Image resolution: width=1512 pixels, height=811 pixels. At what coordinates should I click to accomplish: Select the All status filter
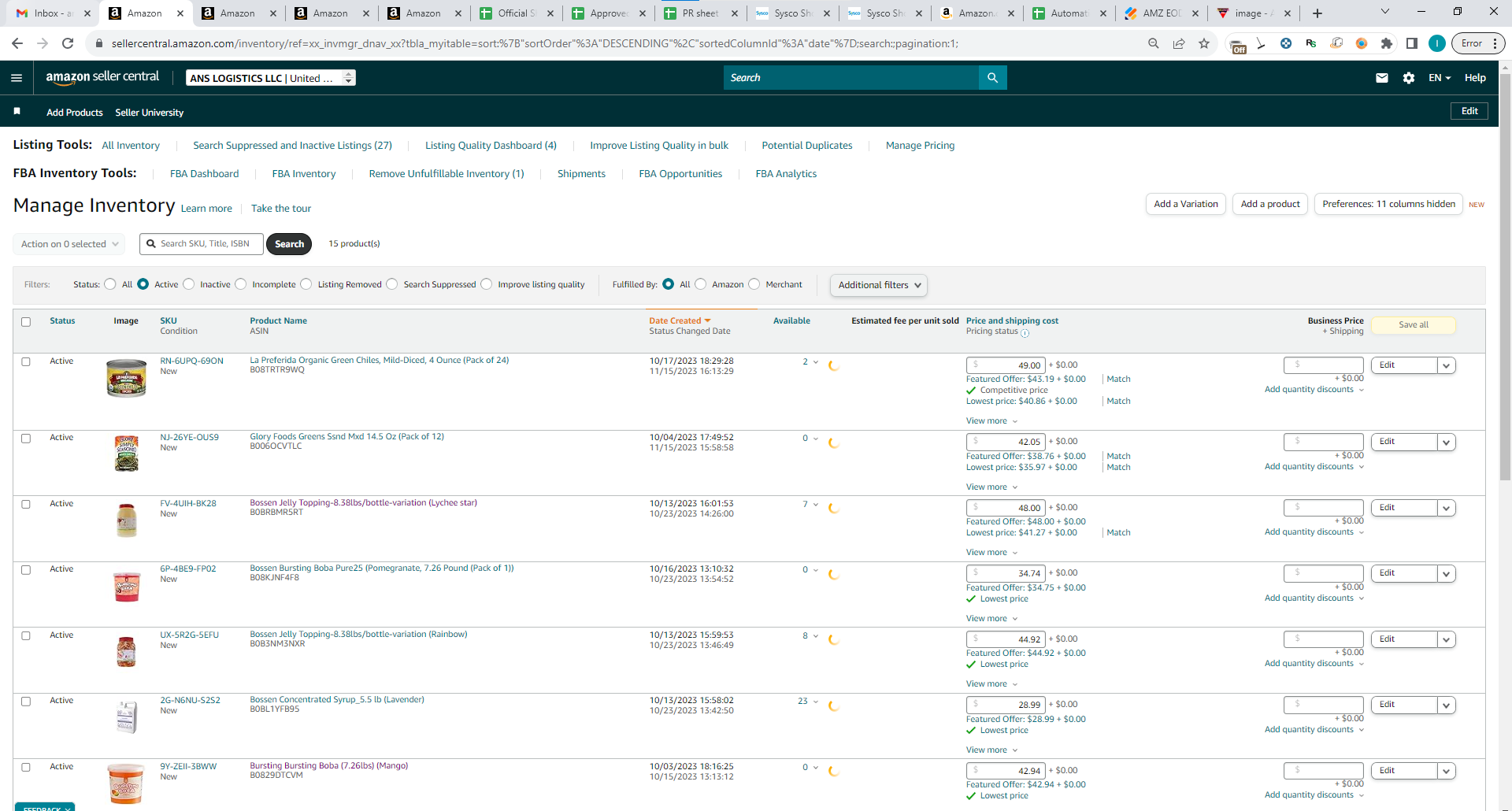click(110, 284)
